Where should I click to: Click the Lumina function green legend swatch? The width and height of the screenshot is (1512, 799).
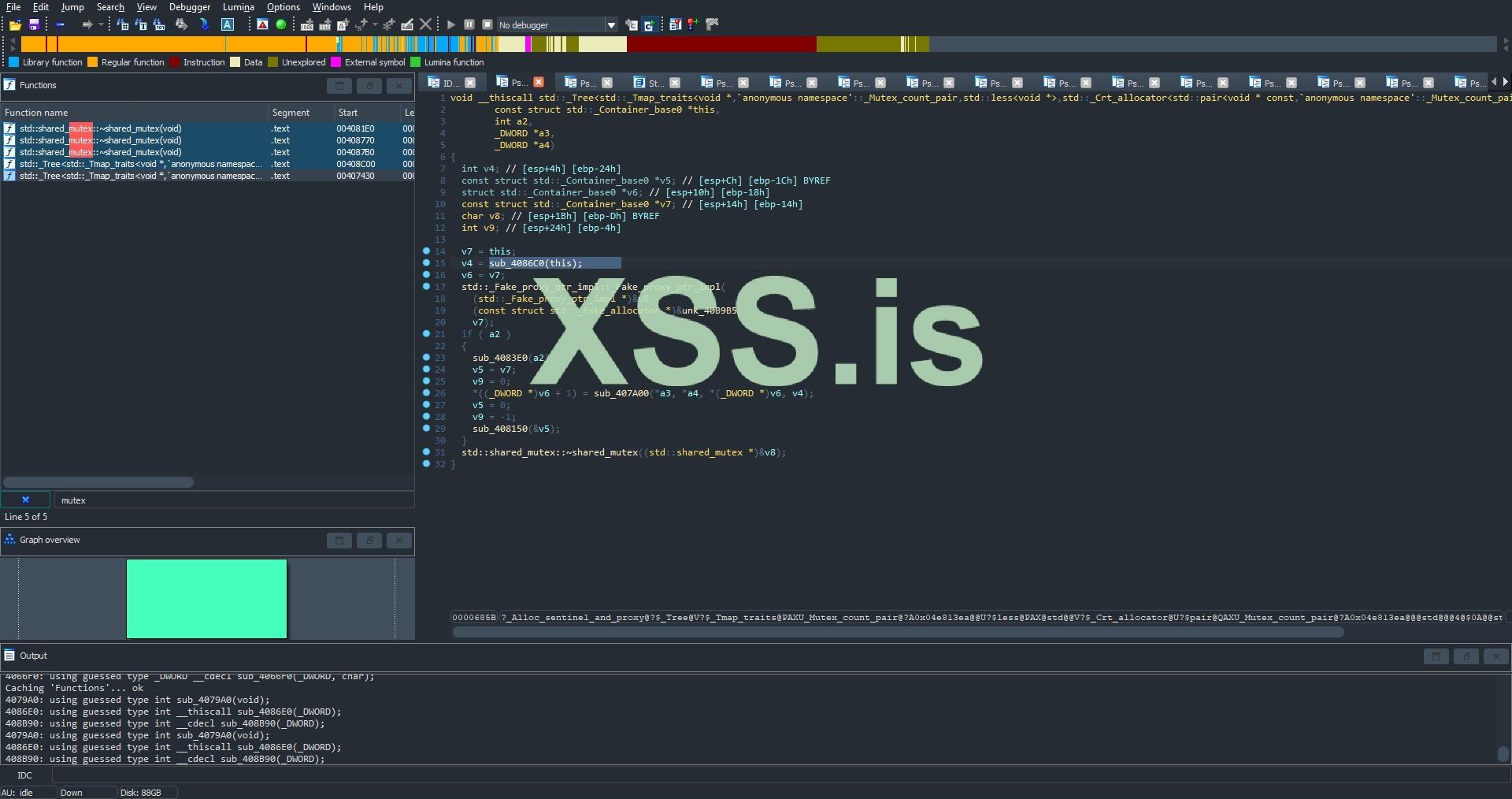(x=416, y=62)
